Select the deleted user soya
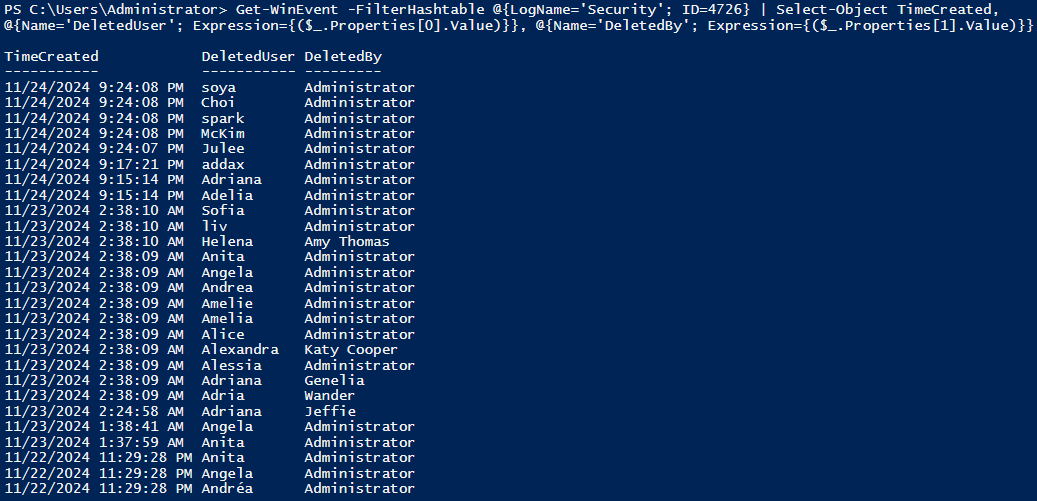This screenshot has width=1037, height=501. coord(218,87)
